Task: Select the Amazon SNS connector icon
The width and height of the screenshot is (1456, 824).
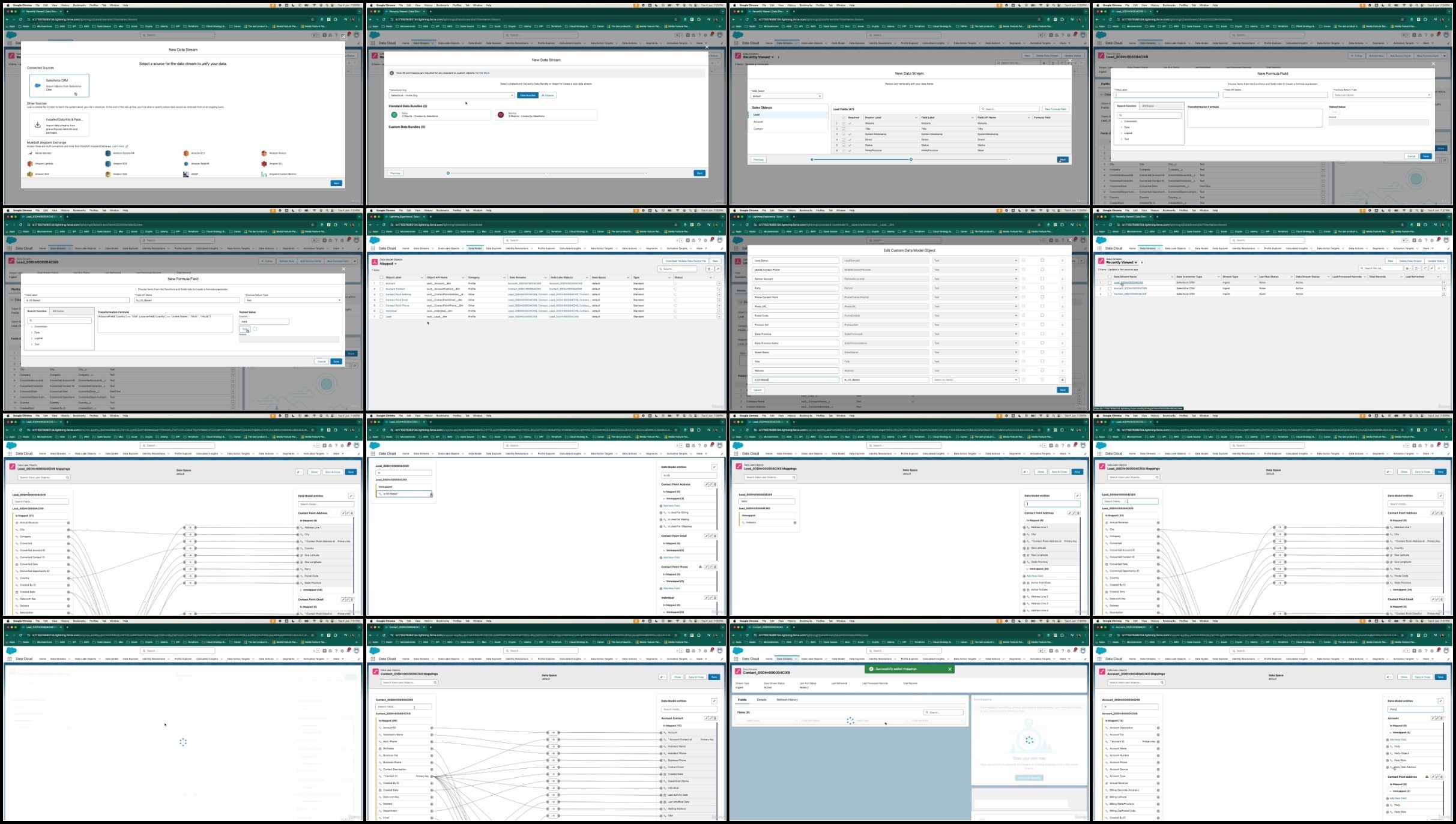Action: [x=30, y=174]
